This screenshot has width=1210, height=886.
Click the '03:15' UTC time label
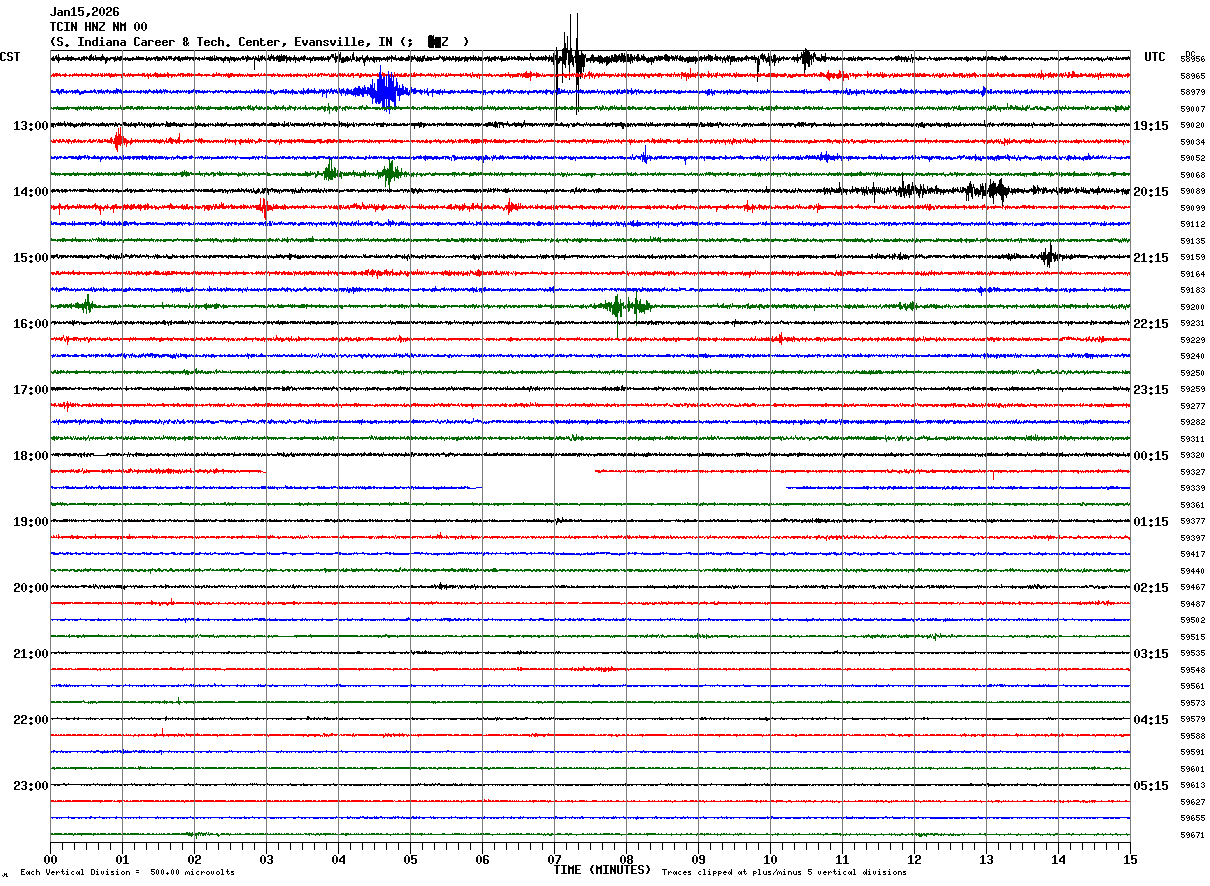(x=1151, y=654)
